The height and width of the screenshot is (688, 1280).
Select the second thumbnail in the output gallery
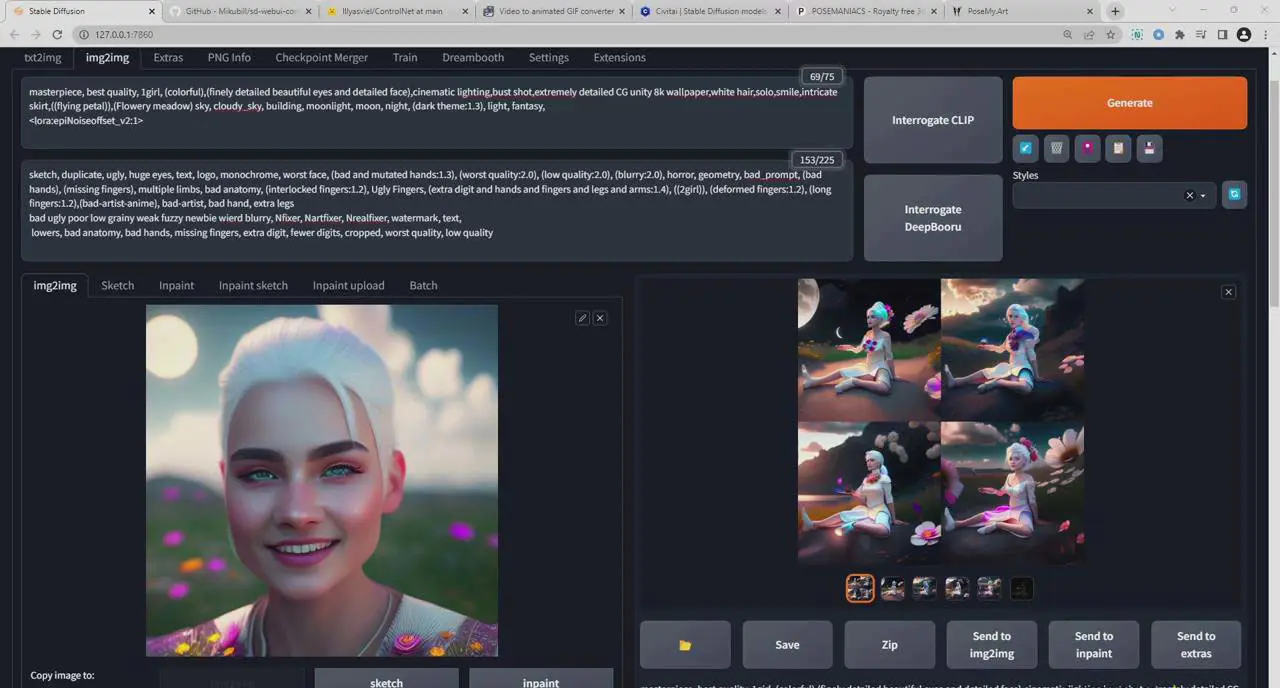(x=892, y=589)
